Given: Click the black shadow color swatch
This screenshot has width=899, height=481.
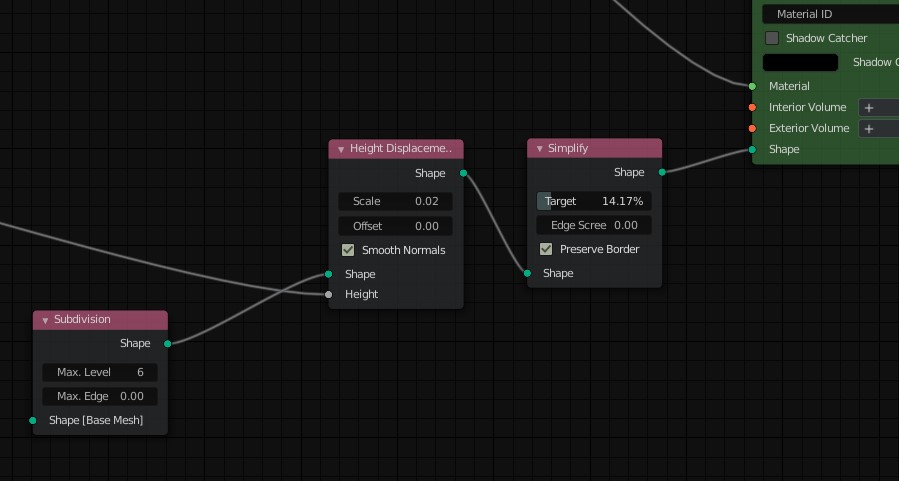Looking at the screenshot, I should [x=800, y=62].
